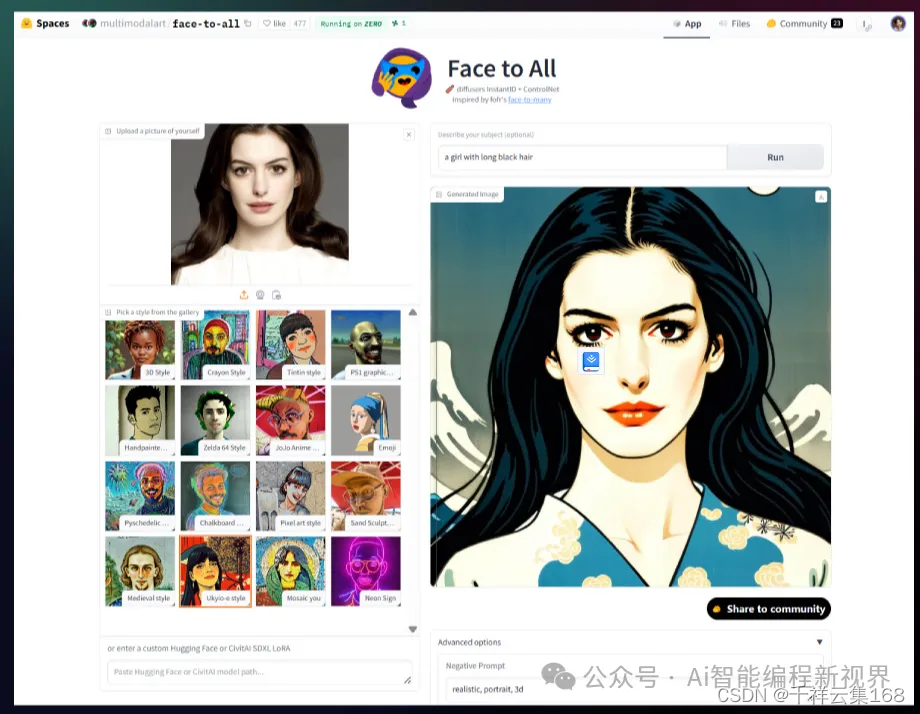Click the gallery scroll down arrow
The image size is (920, 714).
(x=413, y=629)
